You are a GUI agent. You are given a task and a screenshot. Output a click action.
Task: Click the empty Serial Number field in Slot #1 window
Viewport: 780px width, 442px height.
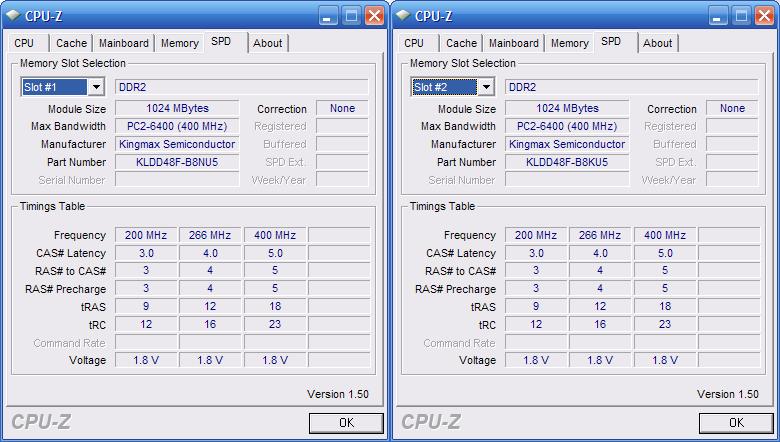pos(177,179)
